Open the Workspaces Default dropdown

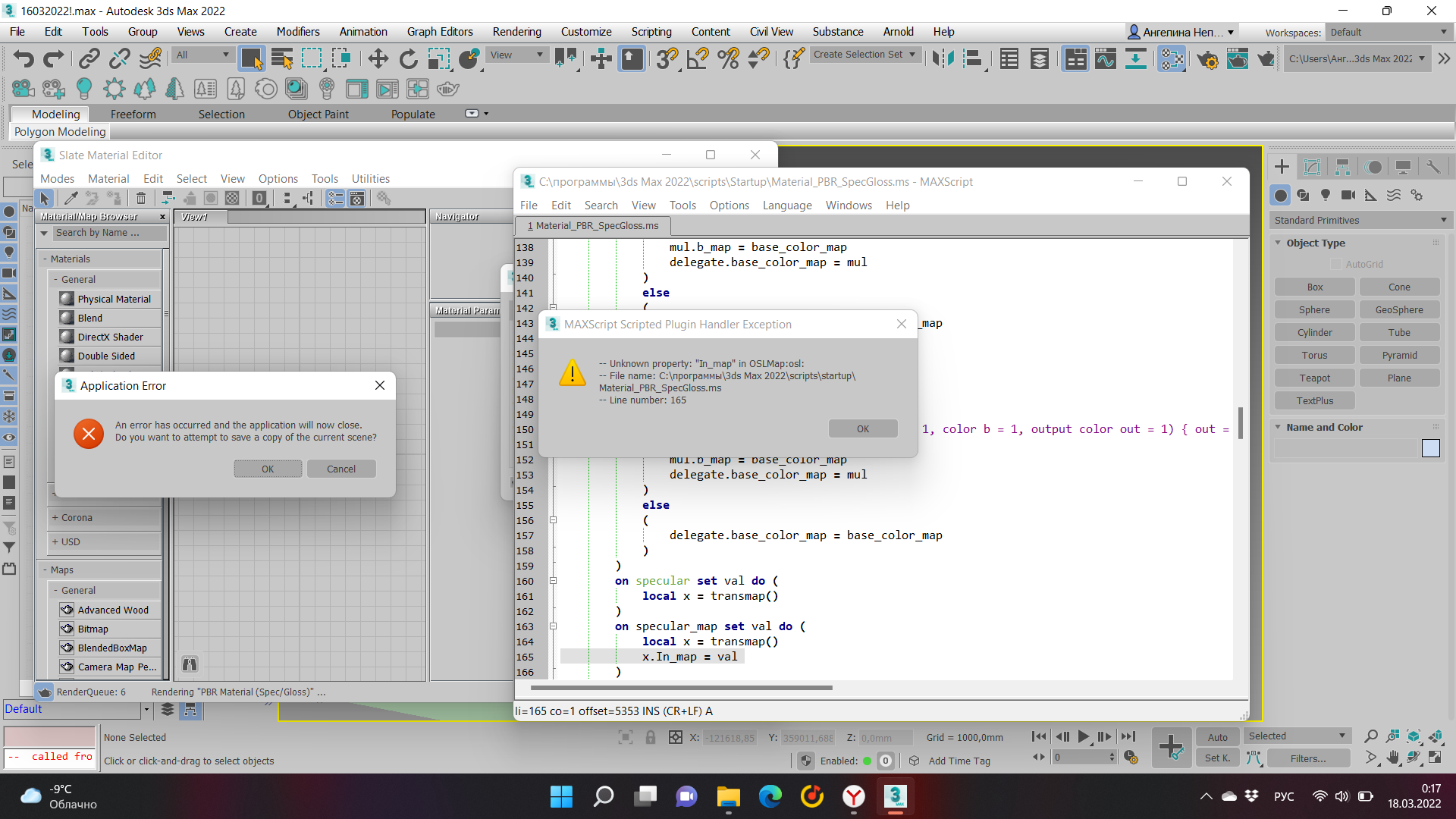1389,32
